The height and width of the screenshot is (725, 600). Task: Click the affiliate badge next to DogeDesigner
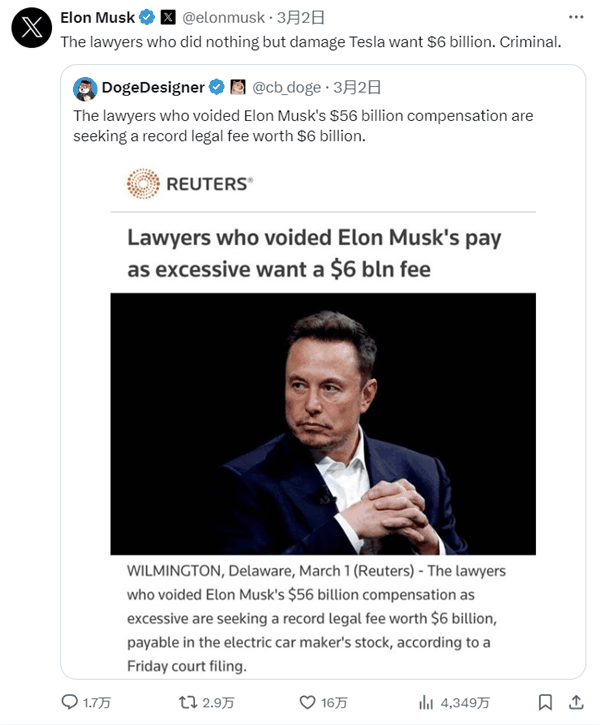238,89
